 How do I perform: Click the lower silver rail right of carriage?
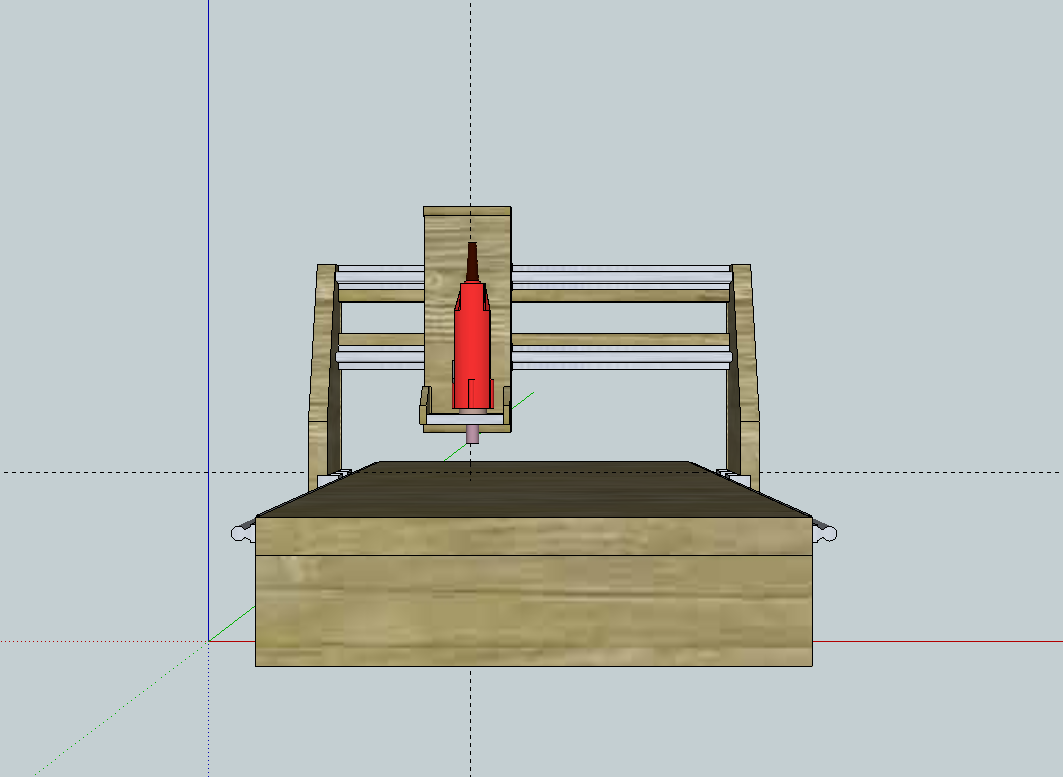621,357
